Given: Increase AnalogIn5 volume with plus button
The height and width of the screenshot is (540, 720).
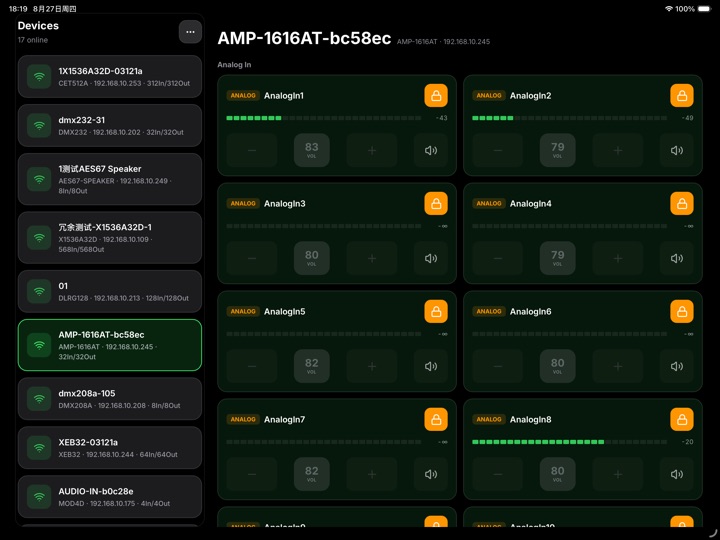Looking at the screenshot, I should (x=372, y=366).
